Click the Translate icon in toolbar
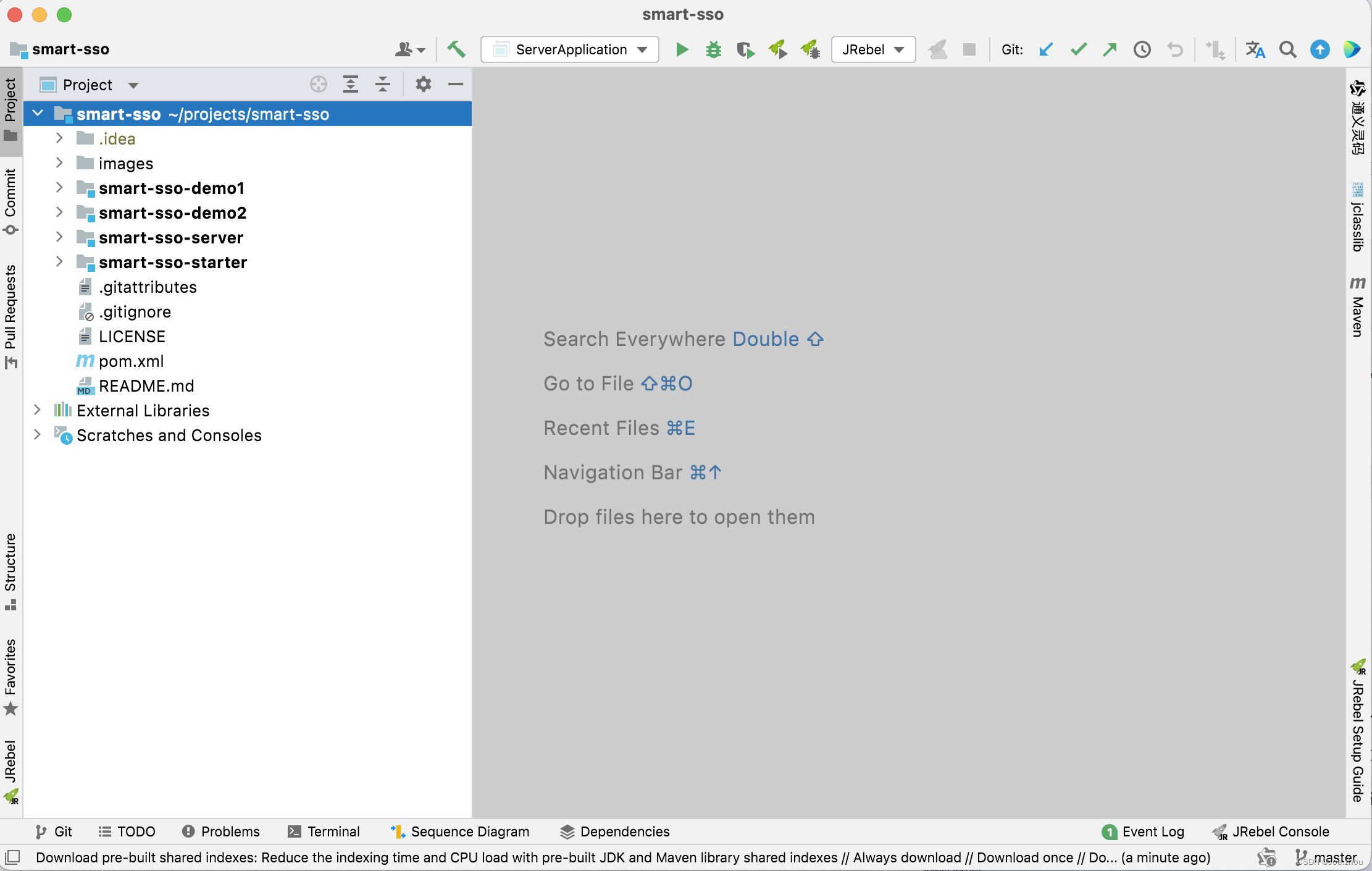Viewport: 1372px width, 871px height. click(1255, 49)
